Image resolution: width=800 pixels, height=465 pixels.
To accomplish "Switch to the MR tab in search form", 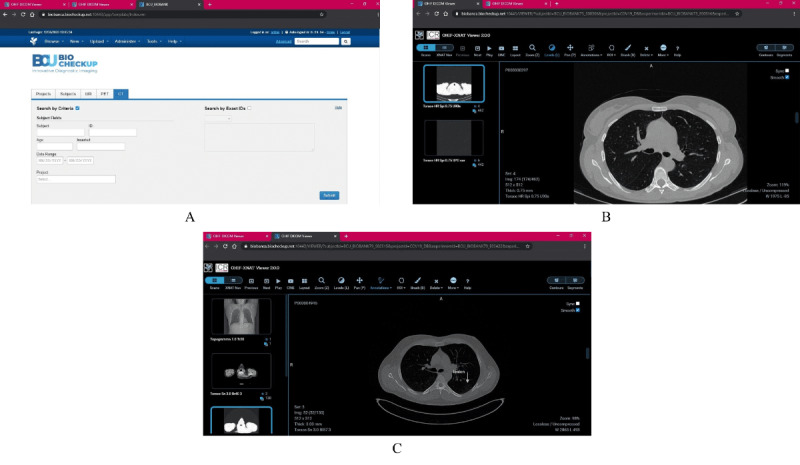I will tap(86, 93).
